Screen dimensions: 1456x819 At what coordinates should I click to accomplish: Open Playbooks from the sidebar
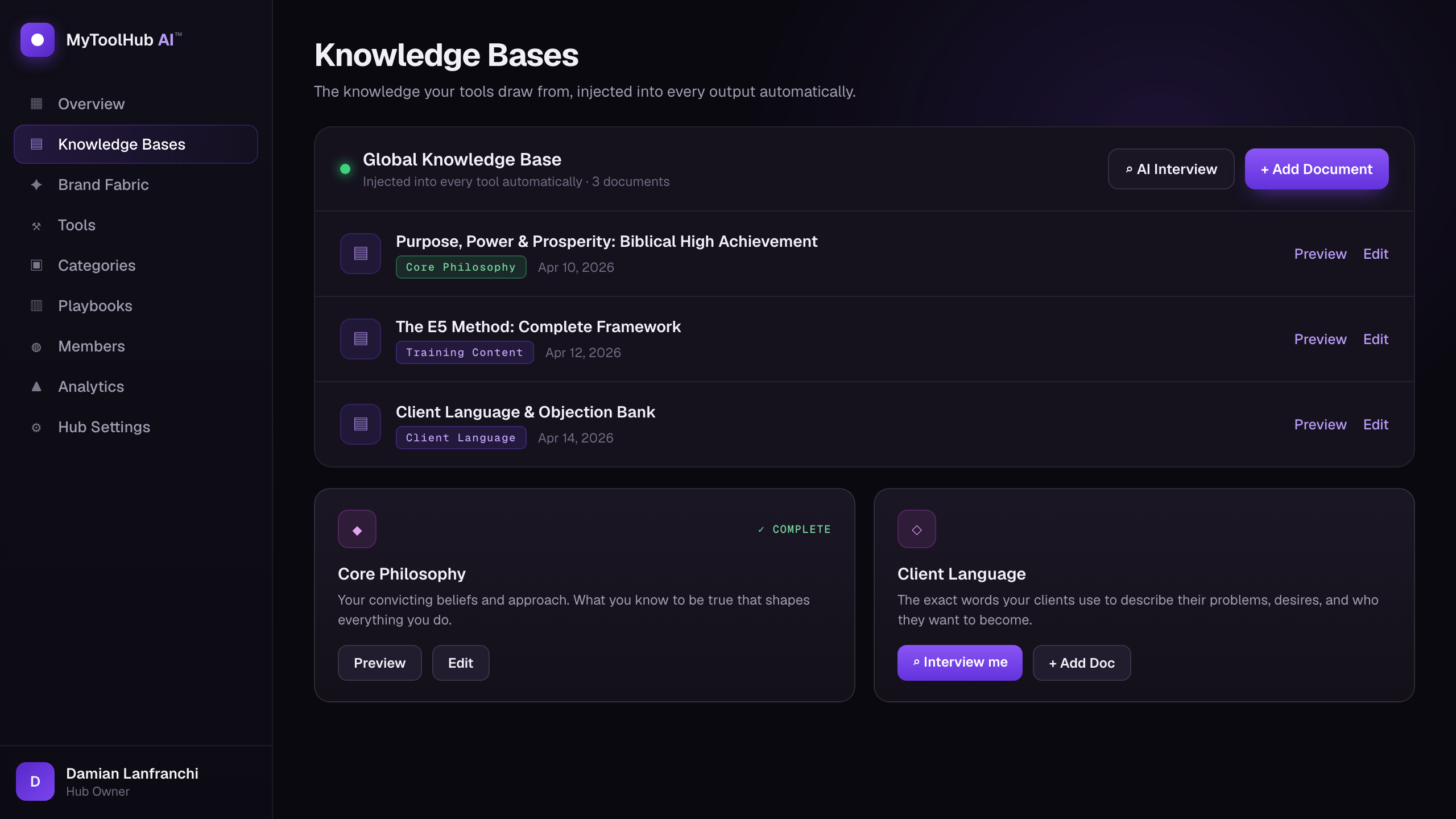tap(136, 305)
